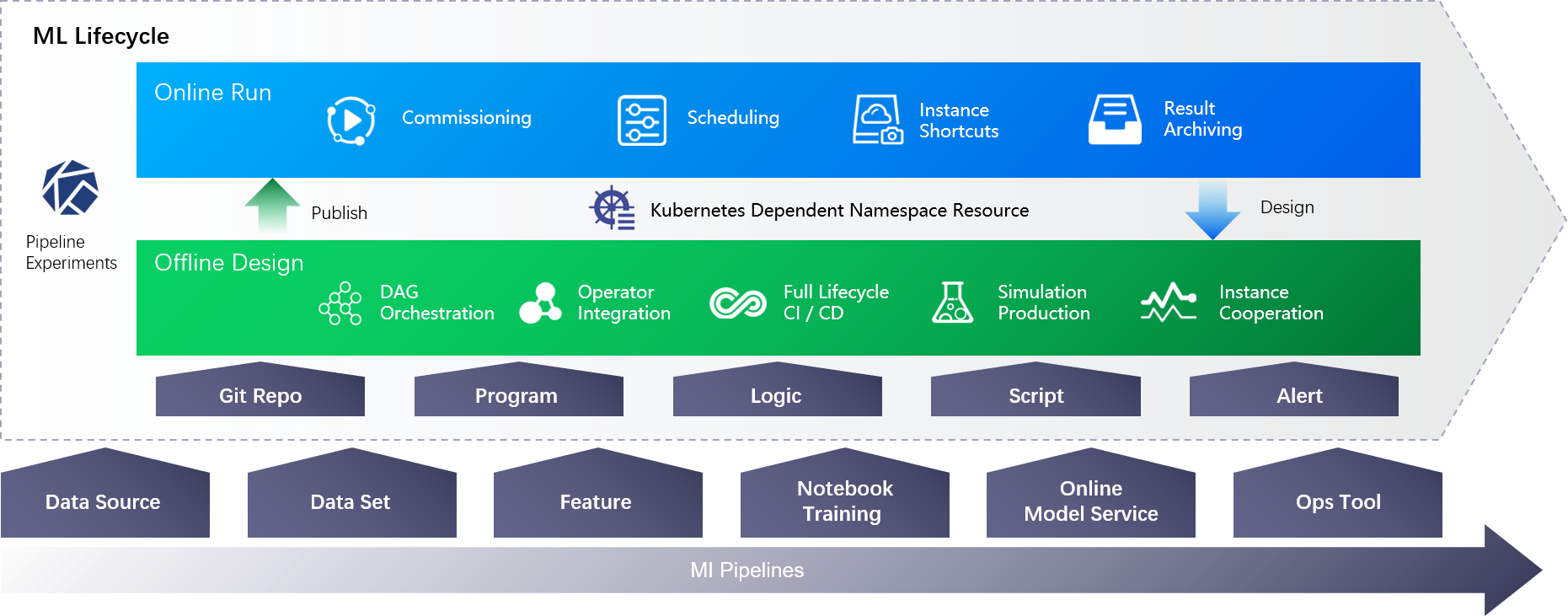Click the Full Lifecycle CI/CD loop icon
Viewport: 1568px width, 616px height.
coord(738,303)
